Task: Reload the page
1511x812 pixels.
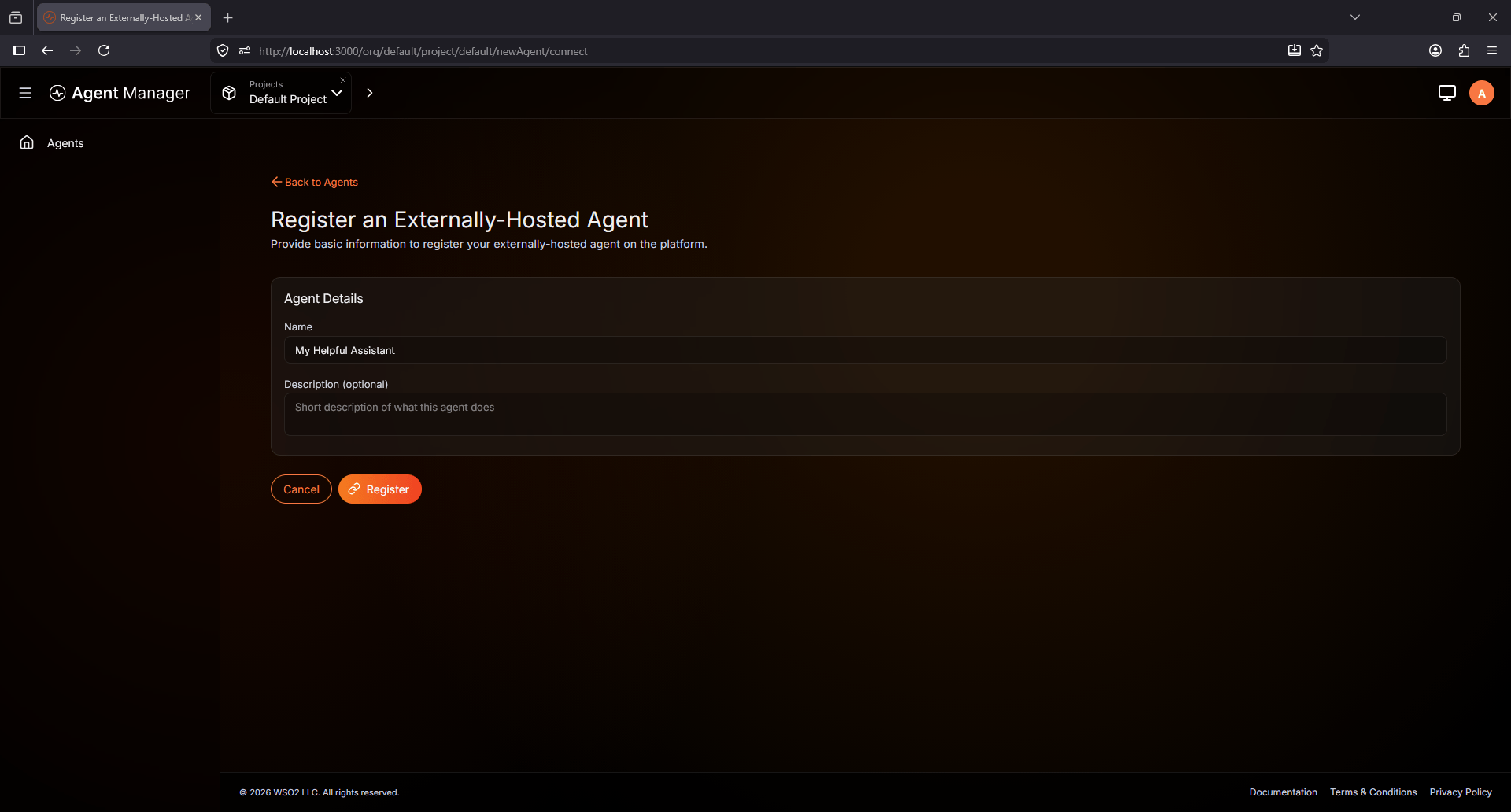Action: 104,50
